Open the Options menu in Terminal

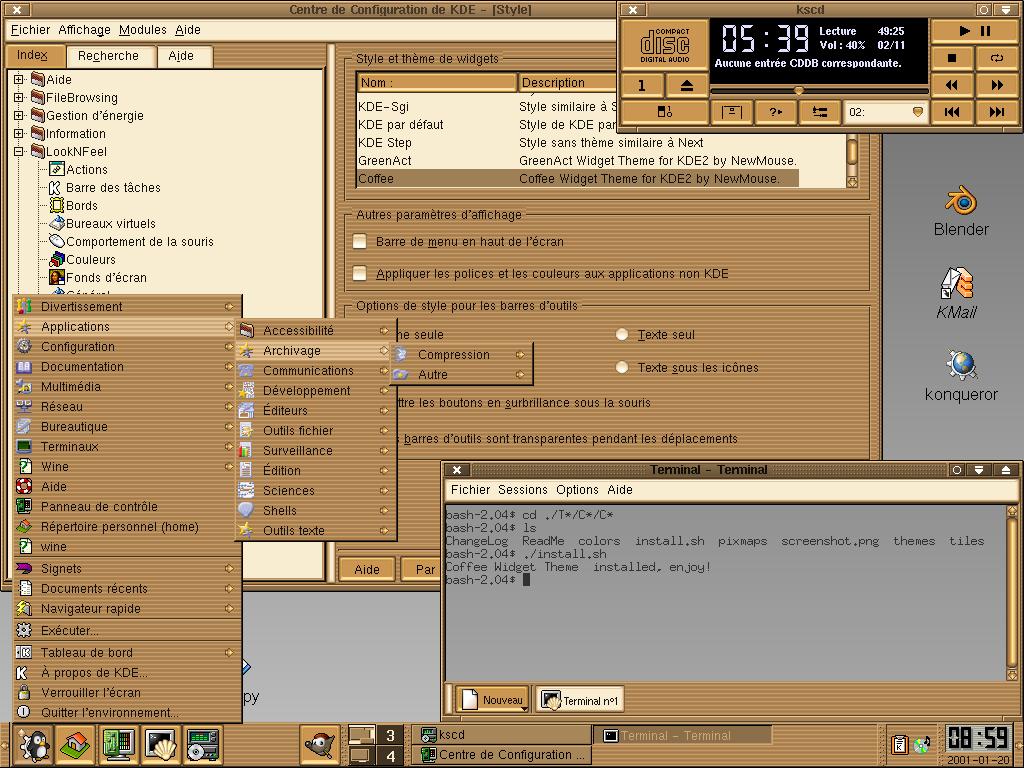(577, 490)
